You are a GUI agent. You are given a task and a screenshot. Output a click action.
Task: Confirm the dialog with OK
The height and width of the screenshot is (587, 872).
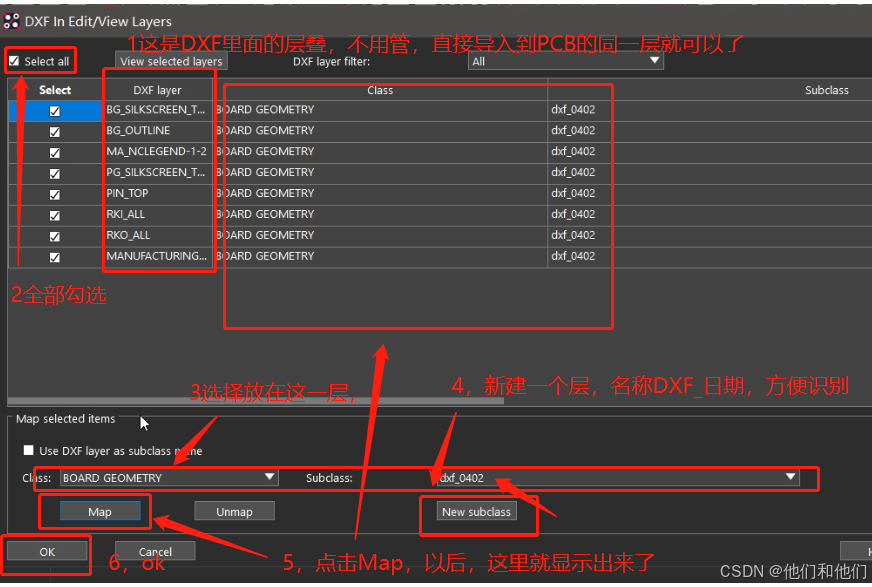[x=46, y=550]
